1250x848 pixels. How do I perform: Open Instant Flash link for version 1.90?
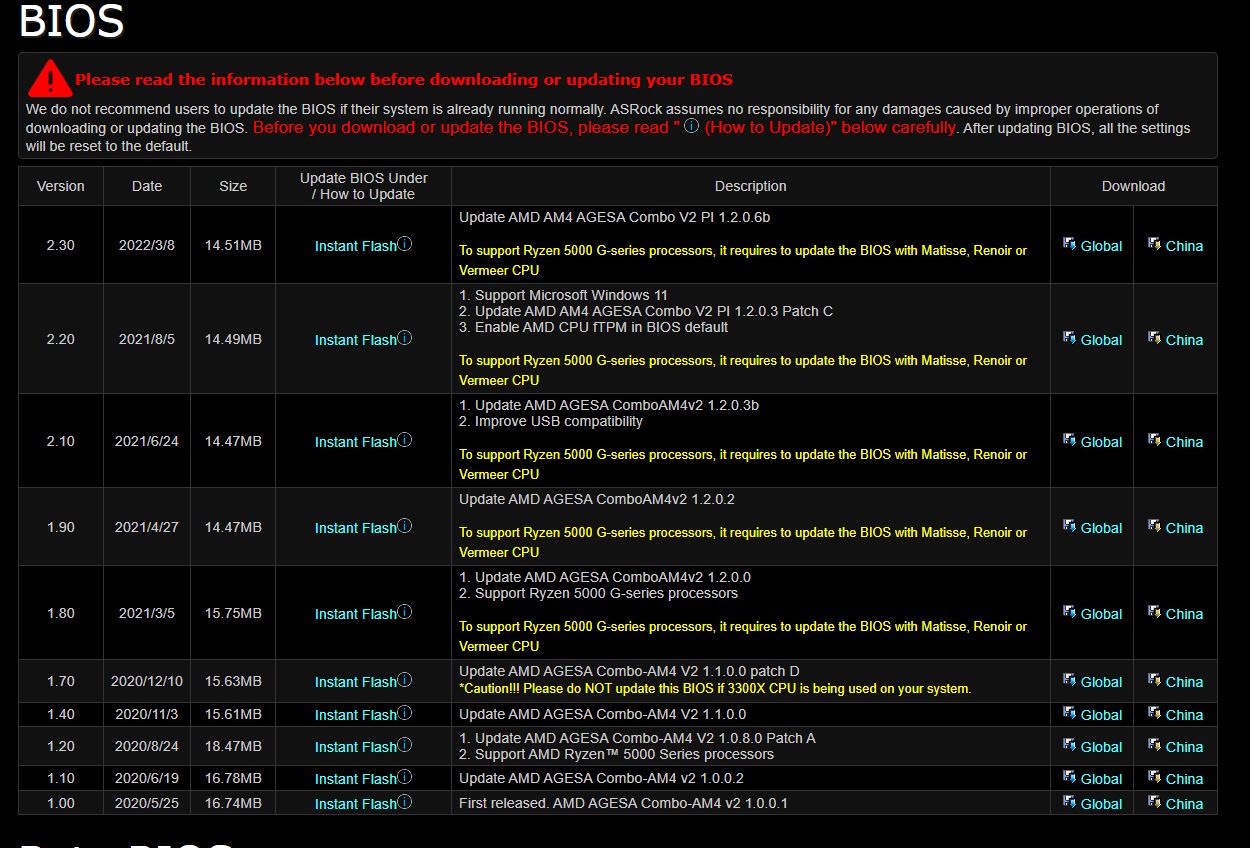(x=355, y=528)
